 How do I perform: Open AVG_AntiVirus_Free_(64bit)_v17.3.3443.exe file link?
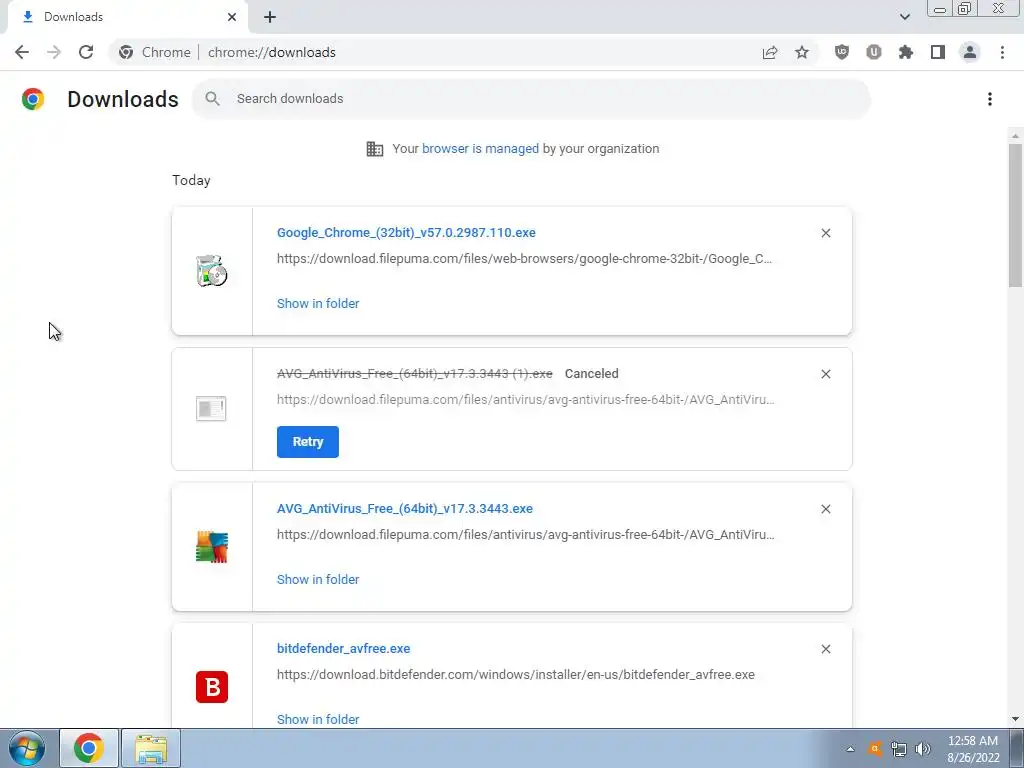click(405, 508)
